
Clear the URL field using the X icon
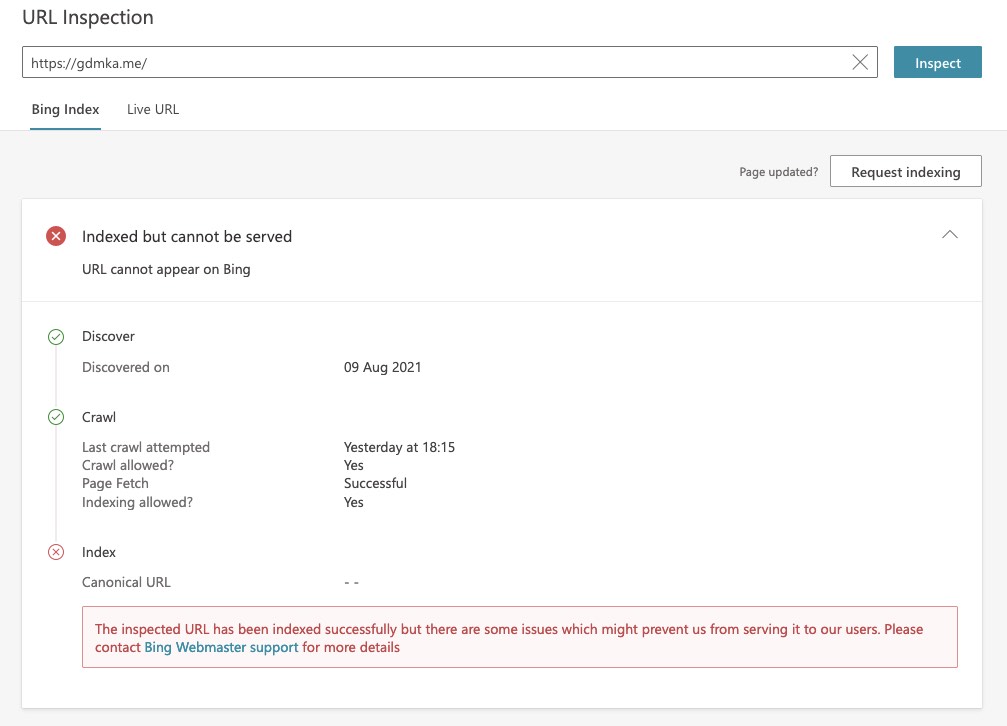pyautogui.click(x=860, y=62)
